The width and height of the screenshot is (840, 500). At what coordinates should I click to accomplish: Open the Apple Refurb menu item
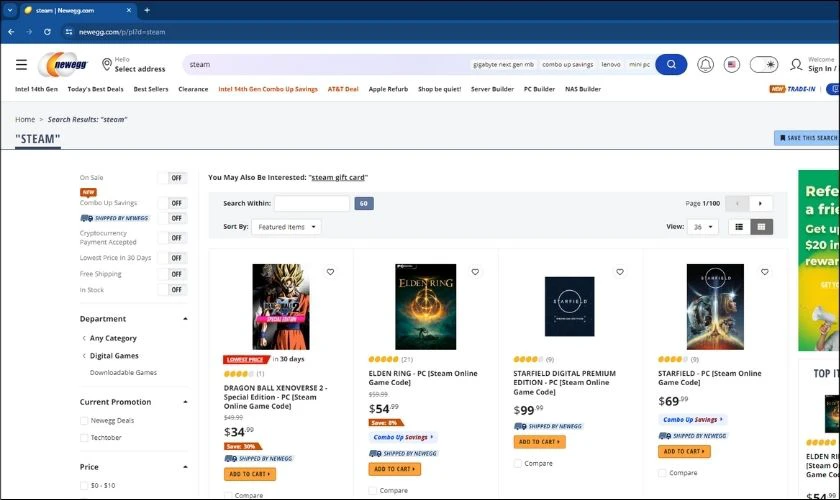click(x=388, y=89)
